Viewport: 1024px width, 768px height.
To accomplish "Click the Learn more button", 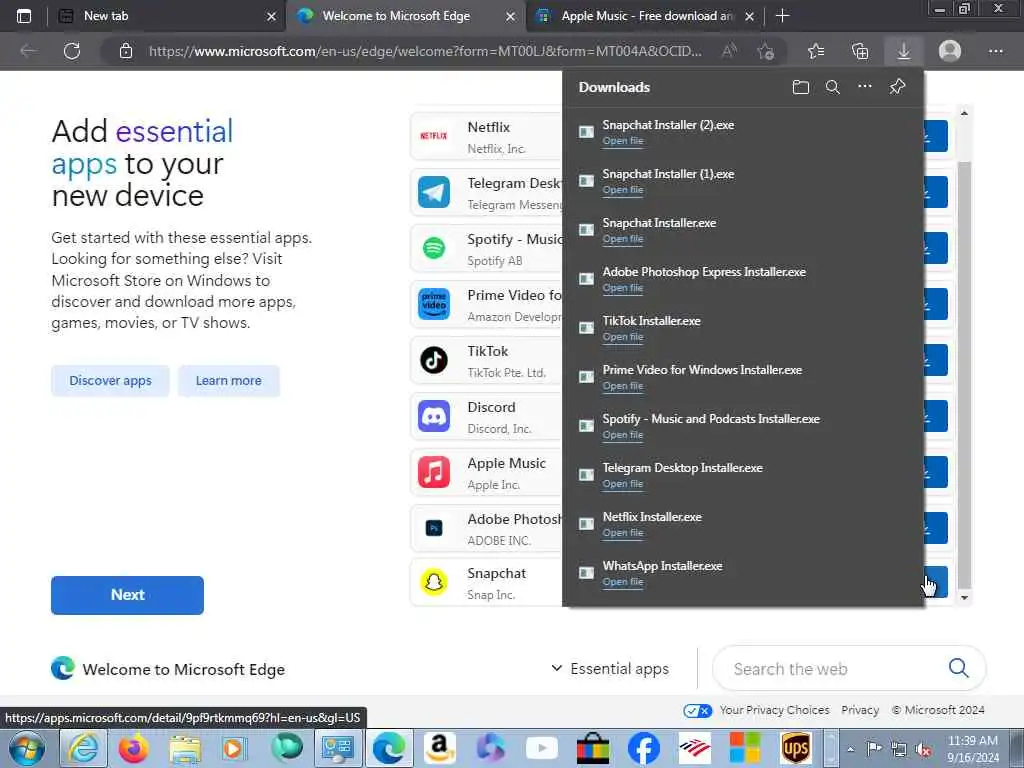I will [229, 381].
